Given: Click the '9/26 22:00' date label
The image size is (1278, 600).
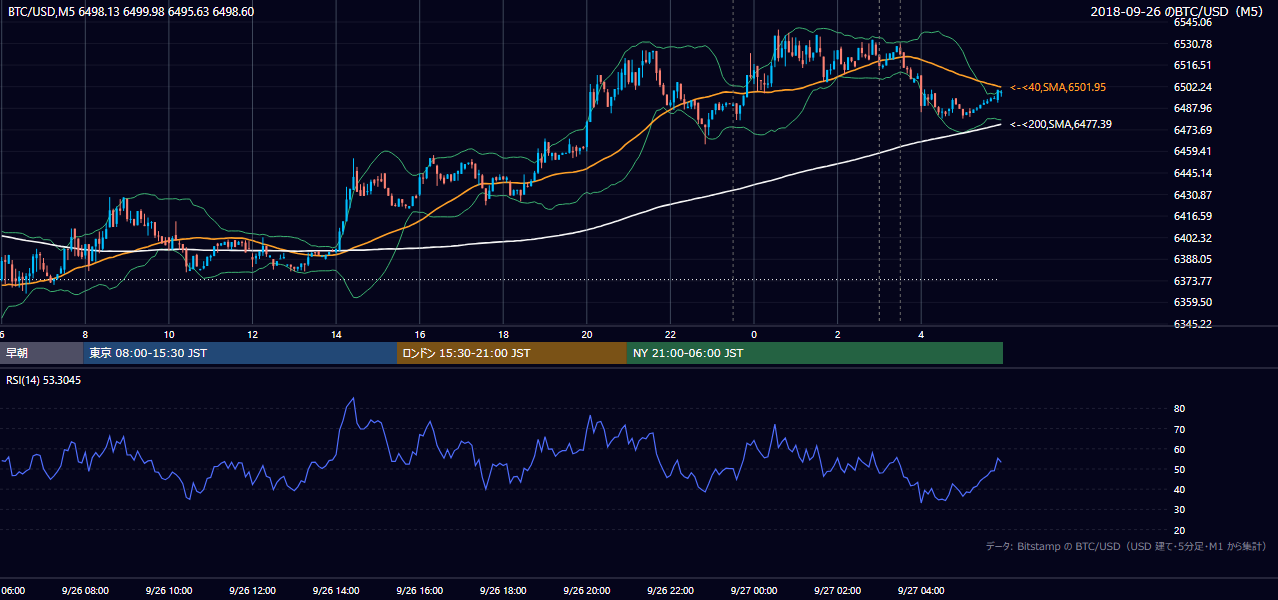Looking at the screenshot, I should point(668,591).
